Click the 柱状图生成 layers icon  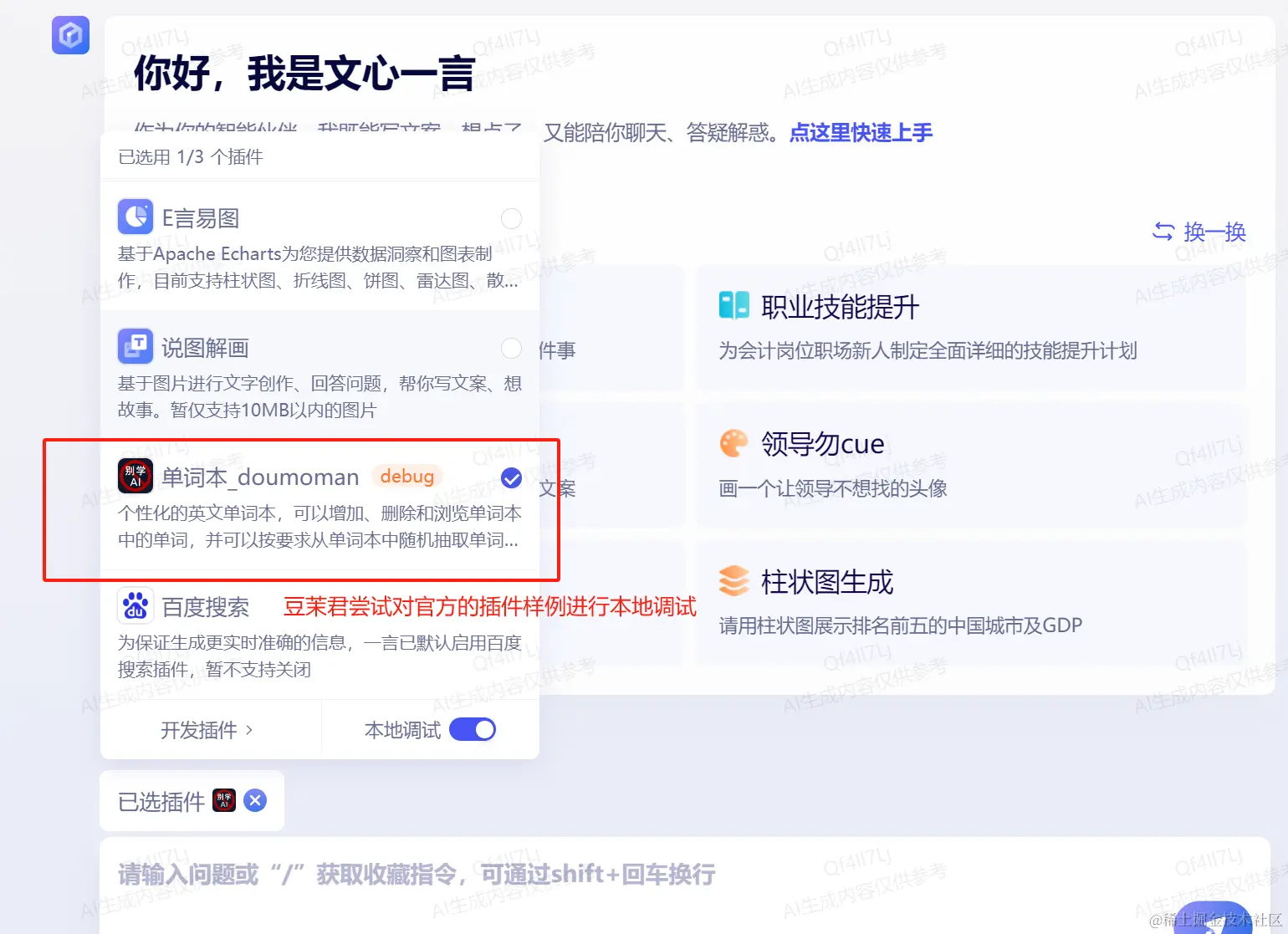[x=734, y=581]
